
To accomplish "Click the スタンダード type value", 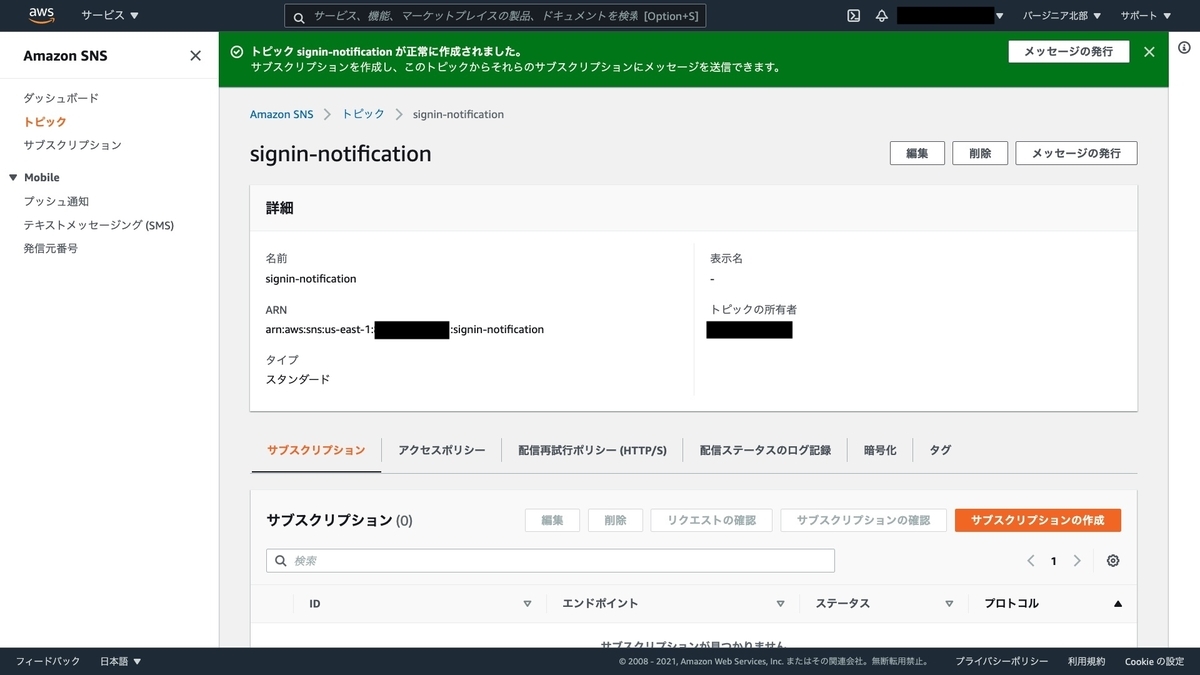I will (x=298, y=379).
